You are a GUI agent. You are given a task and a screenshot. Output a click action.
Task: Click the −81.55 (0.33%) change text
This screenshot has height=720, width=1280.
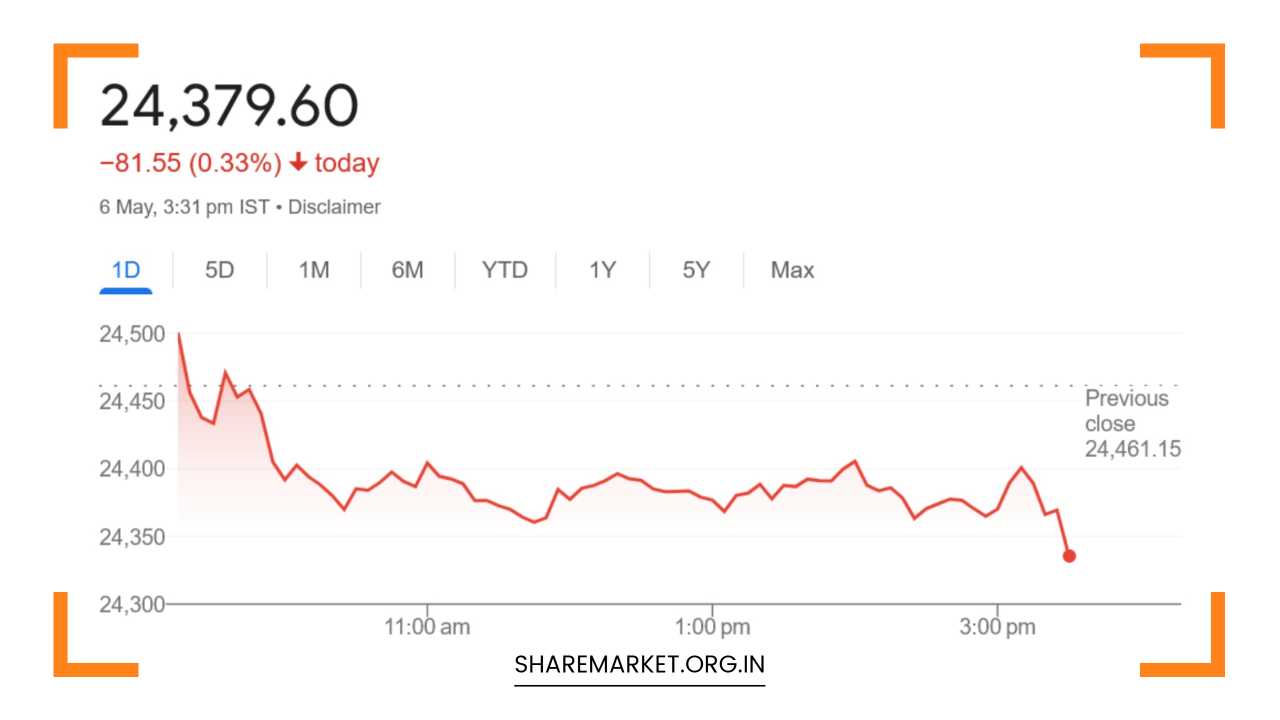click(x=190, y=163)
